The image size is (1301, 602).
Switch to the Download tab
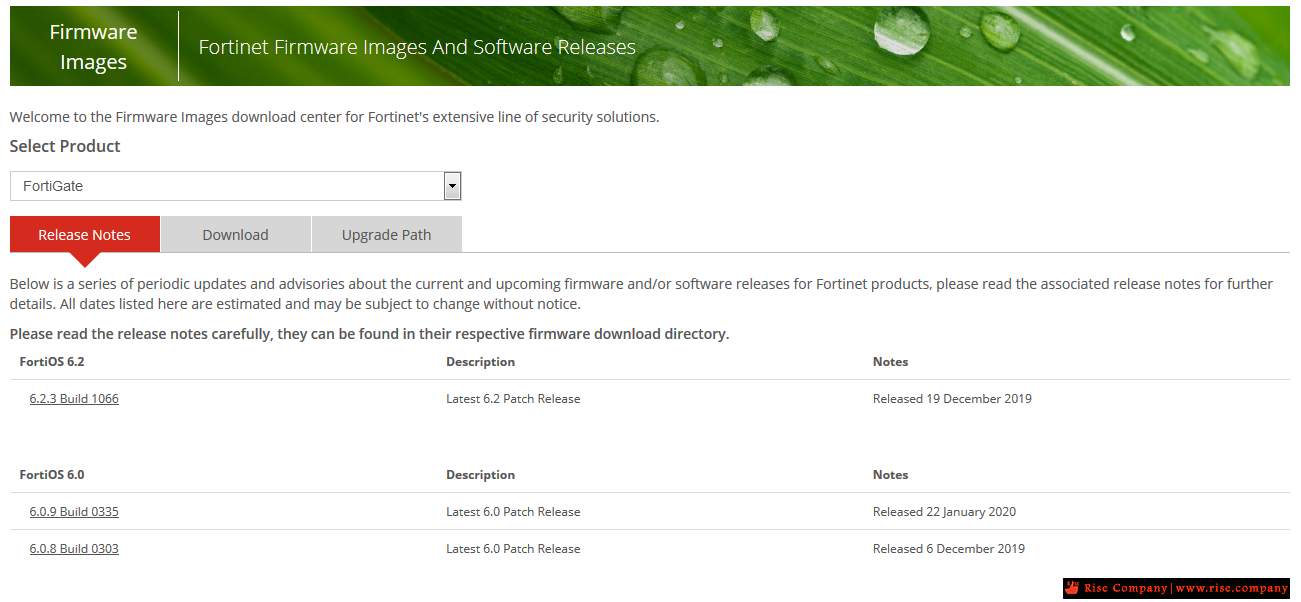[235, 235]
